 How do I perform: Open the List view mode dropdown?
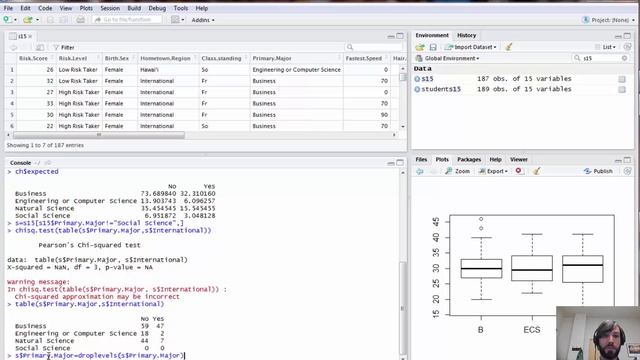coord(605,47)
